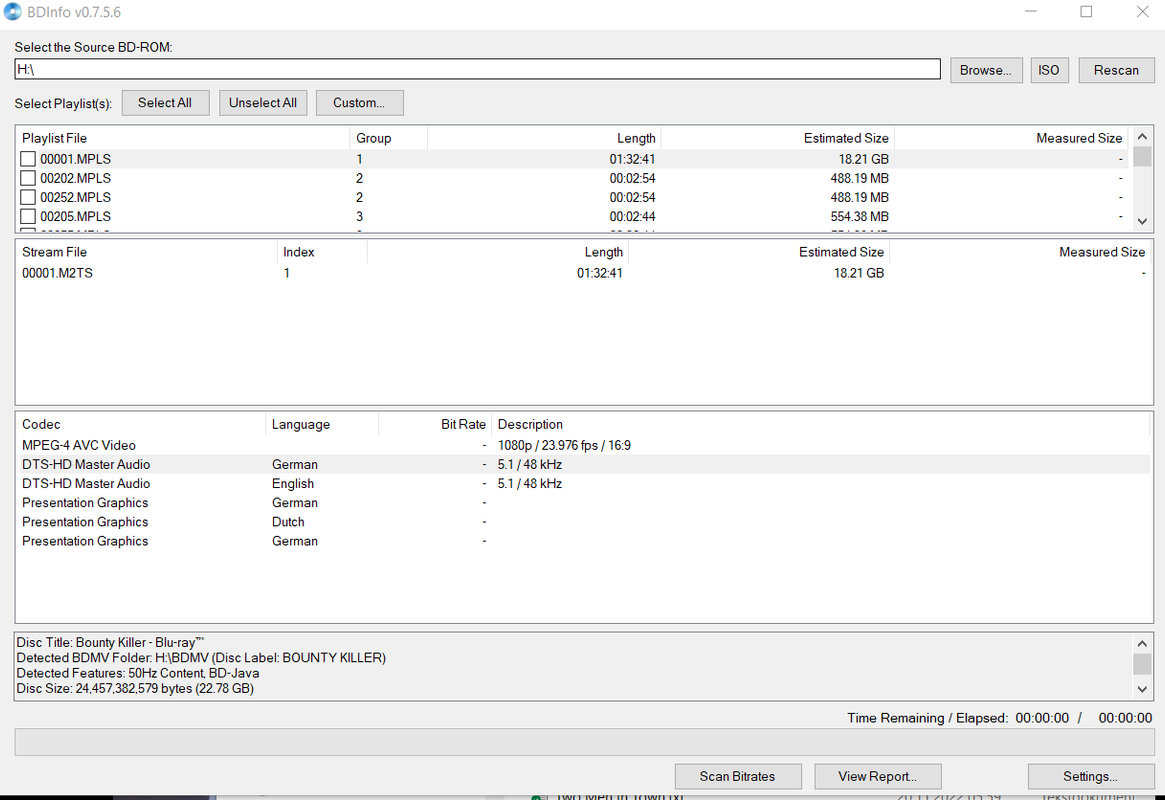This screenshot has height=800, width=1165.
Task: Click the disc info scrollbar down arrow
Action: [1142, 689]
